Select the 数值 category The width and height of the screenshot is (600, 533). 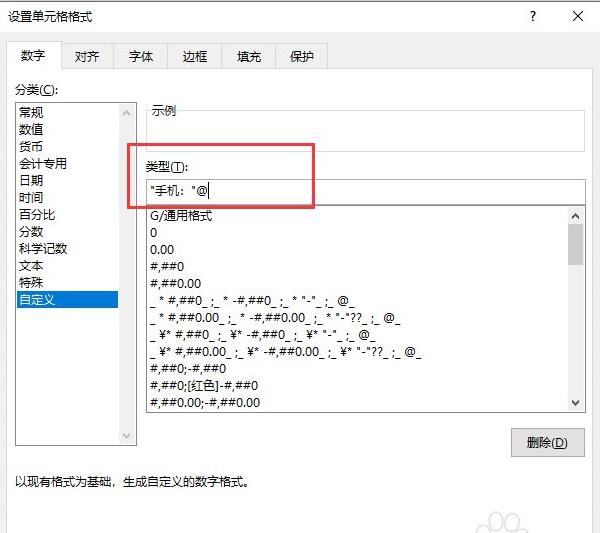(x=67, y=129)
